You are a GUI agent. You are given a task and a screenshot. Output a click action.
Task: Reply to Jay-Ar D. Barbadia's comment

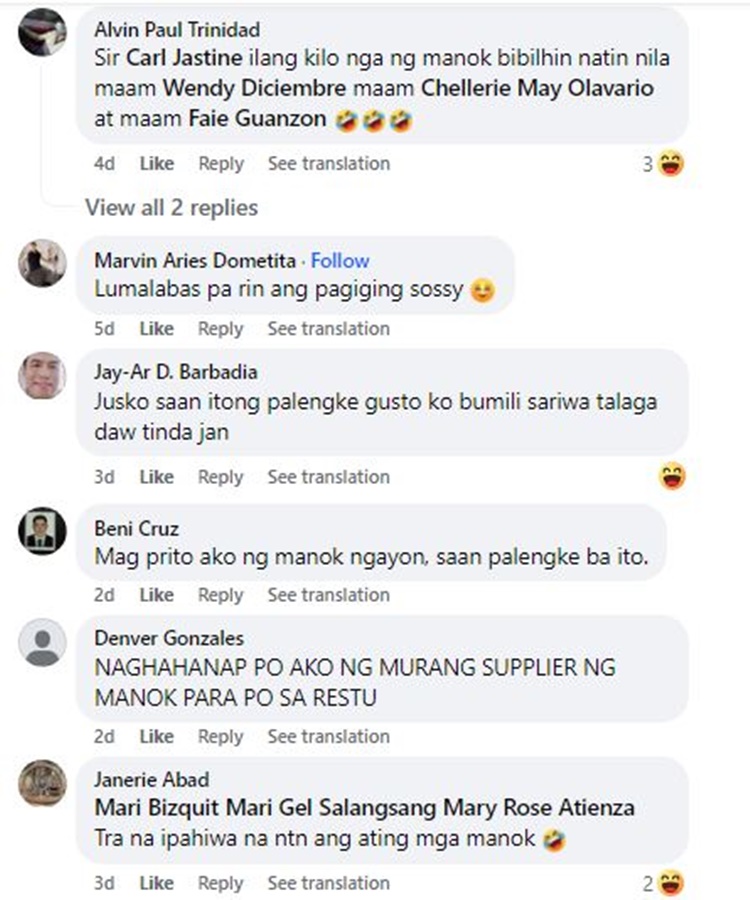pos(220,477)
